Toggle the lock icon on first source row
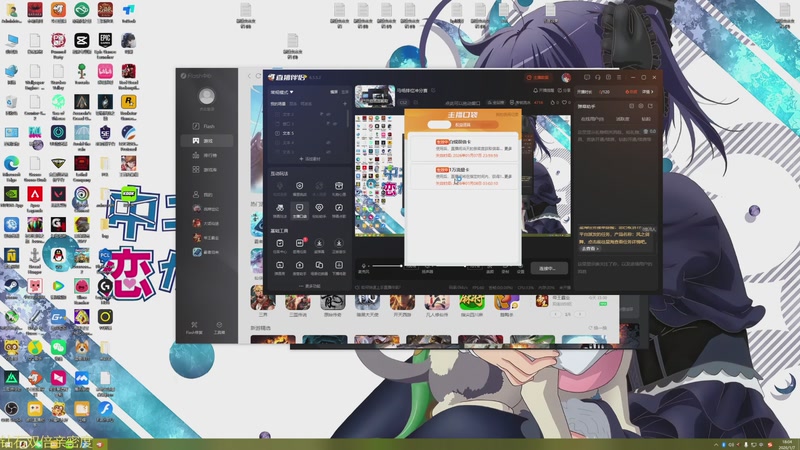The height and width of the screenshot is (450, 800). point(321,114)
